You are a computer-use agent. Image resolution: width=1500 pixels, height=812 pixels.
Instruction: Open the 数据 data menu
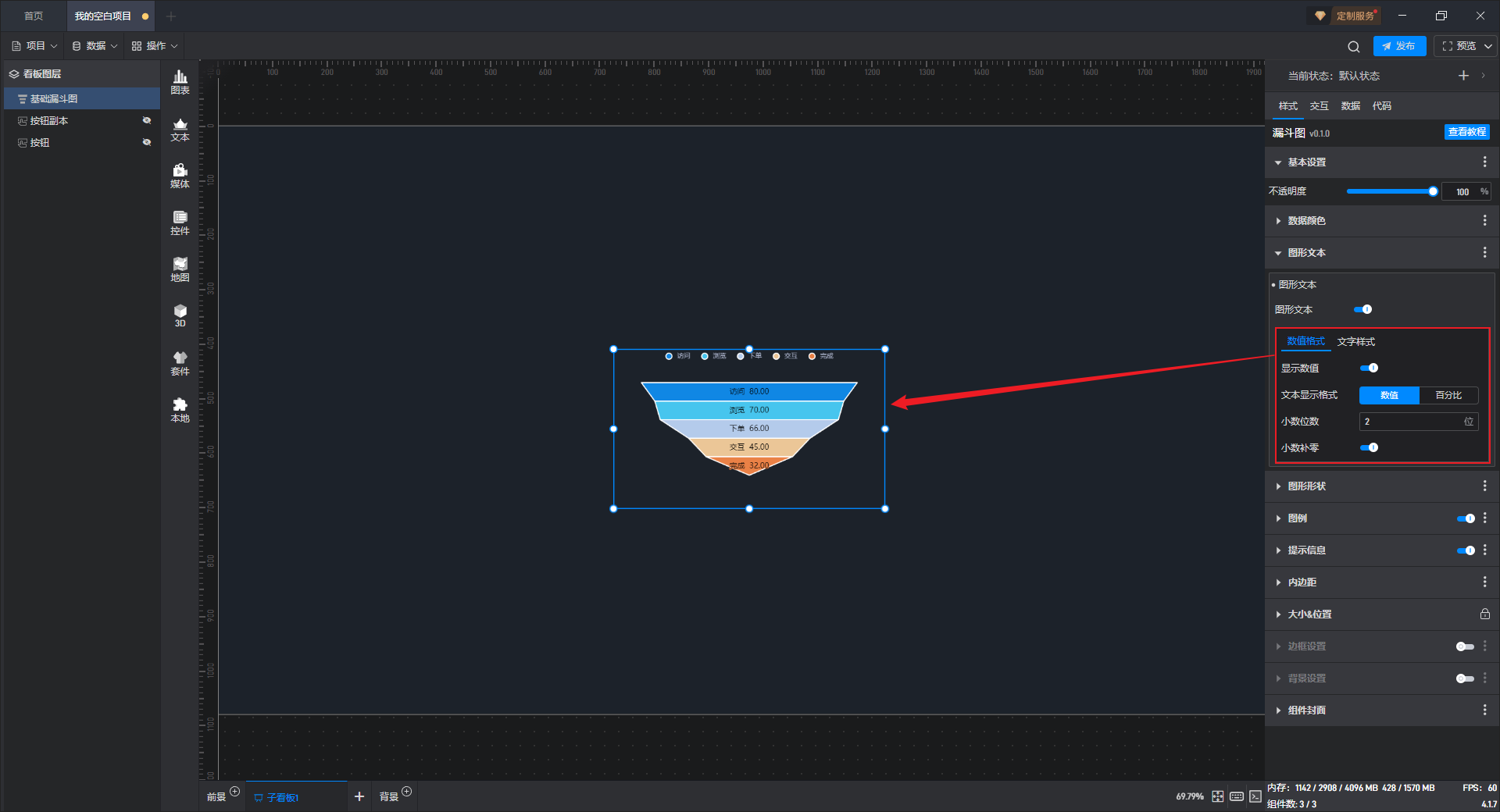[x=95, y=46]
